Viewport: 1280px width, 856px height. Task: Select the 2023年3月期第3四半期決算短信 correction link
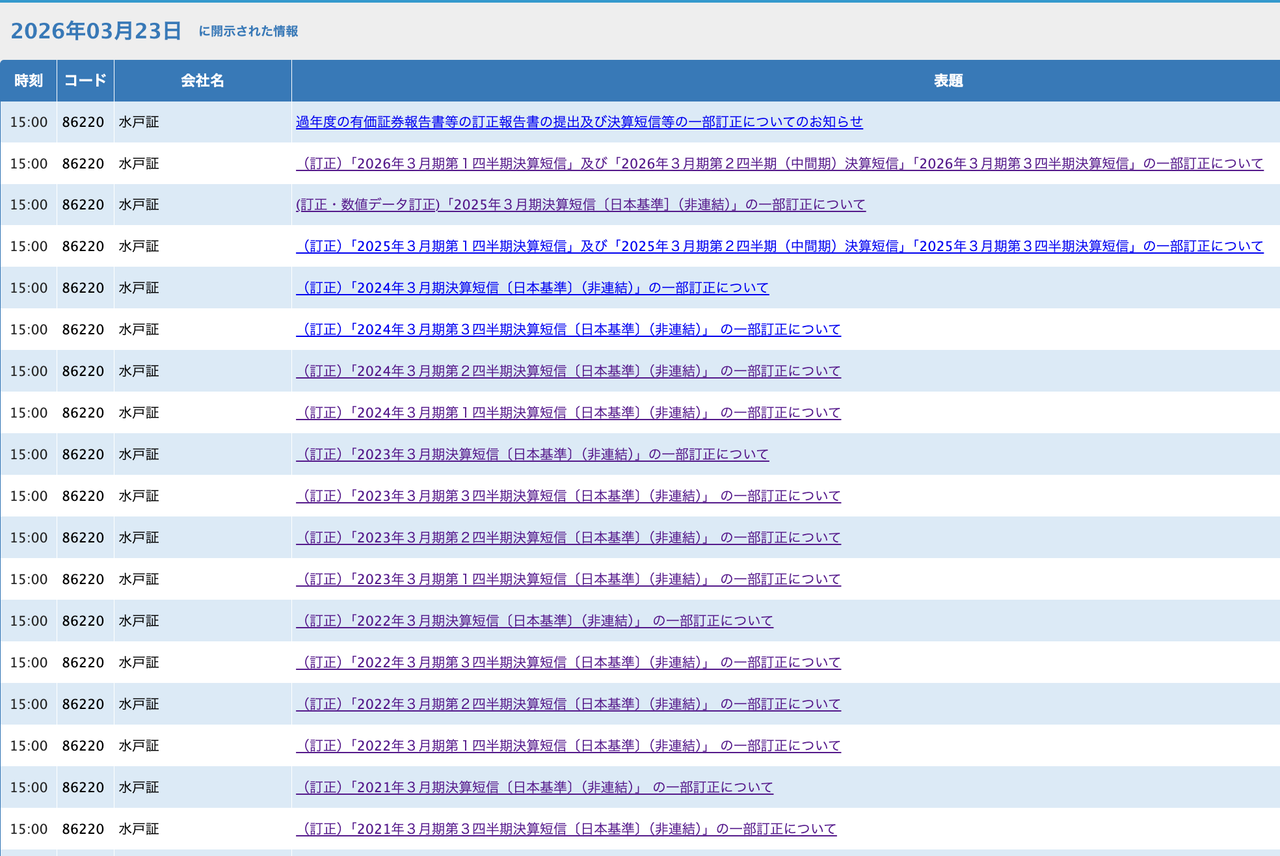coord(568,496)
